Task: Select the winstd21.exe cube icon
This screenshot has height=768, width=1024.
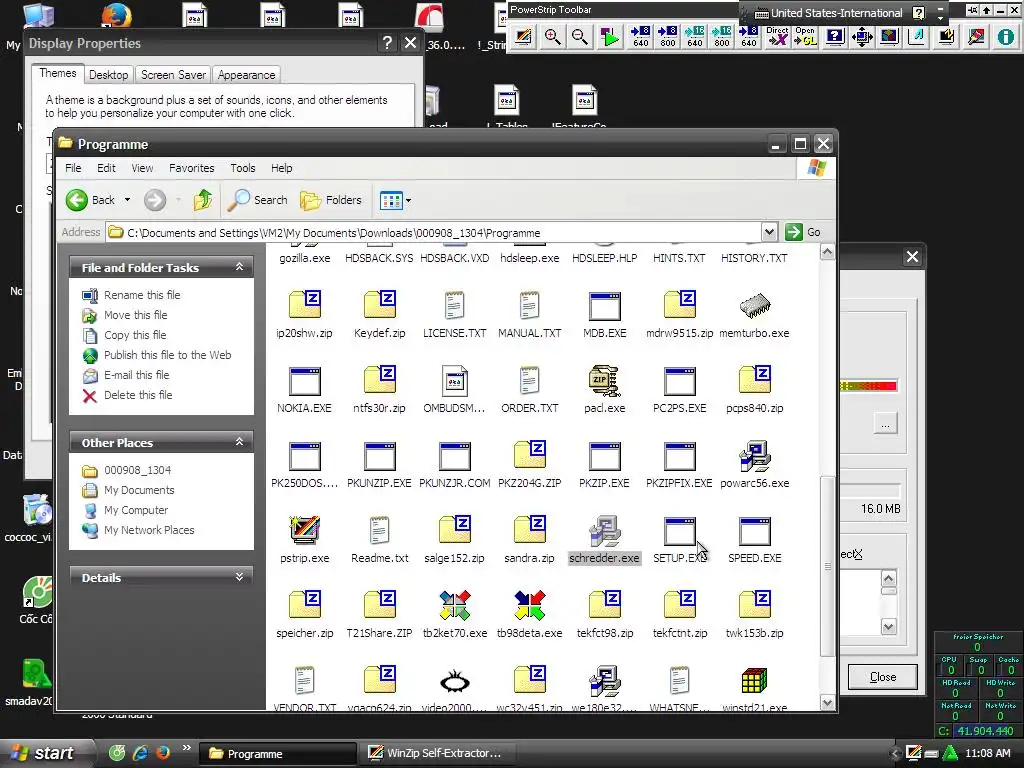Action: coord(754,681)
